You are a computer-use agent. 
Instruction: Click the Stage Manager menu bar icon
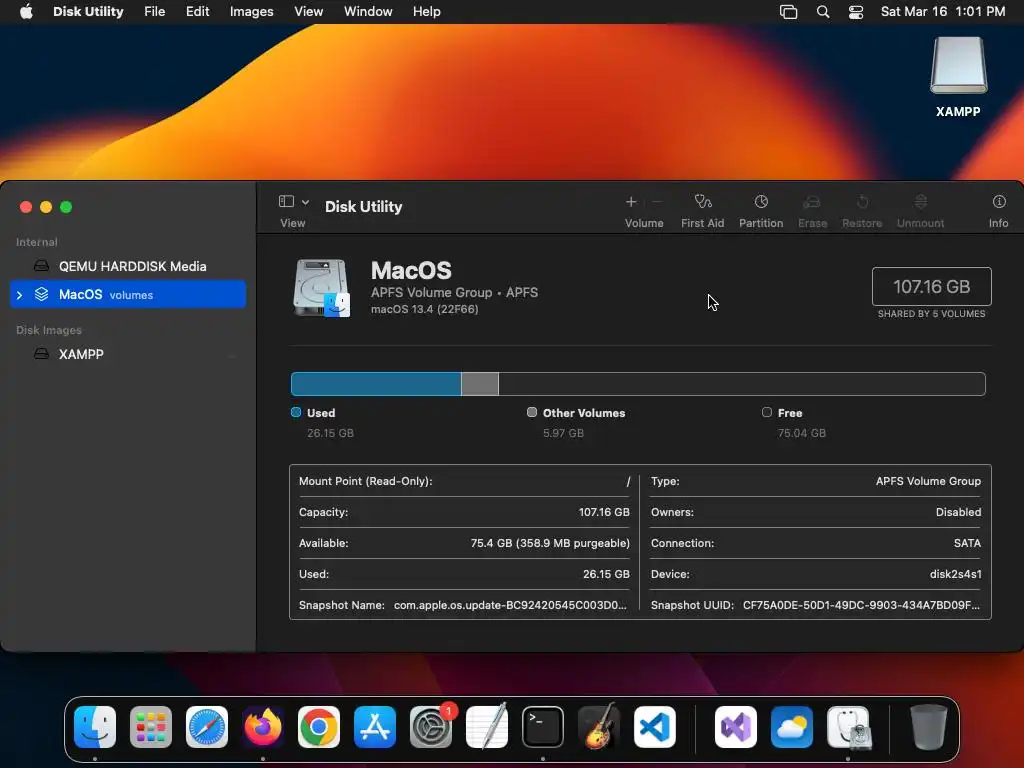pyautogui.click(x=788, y=12)
